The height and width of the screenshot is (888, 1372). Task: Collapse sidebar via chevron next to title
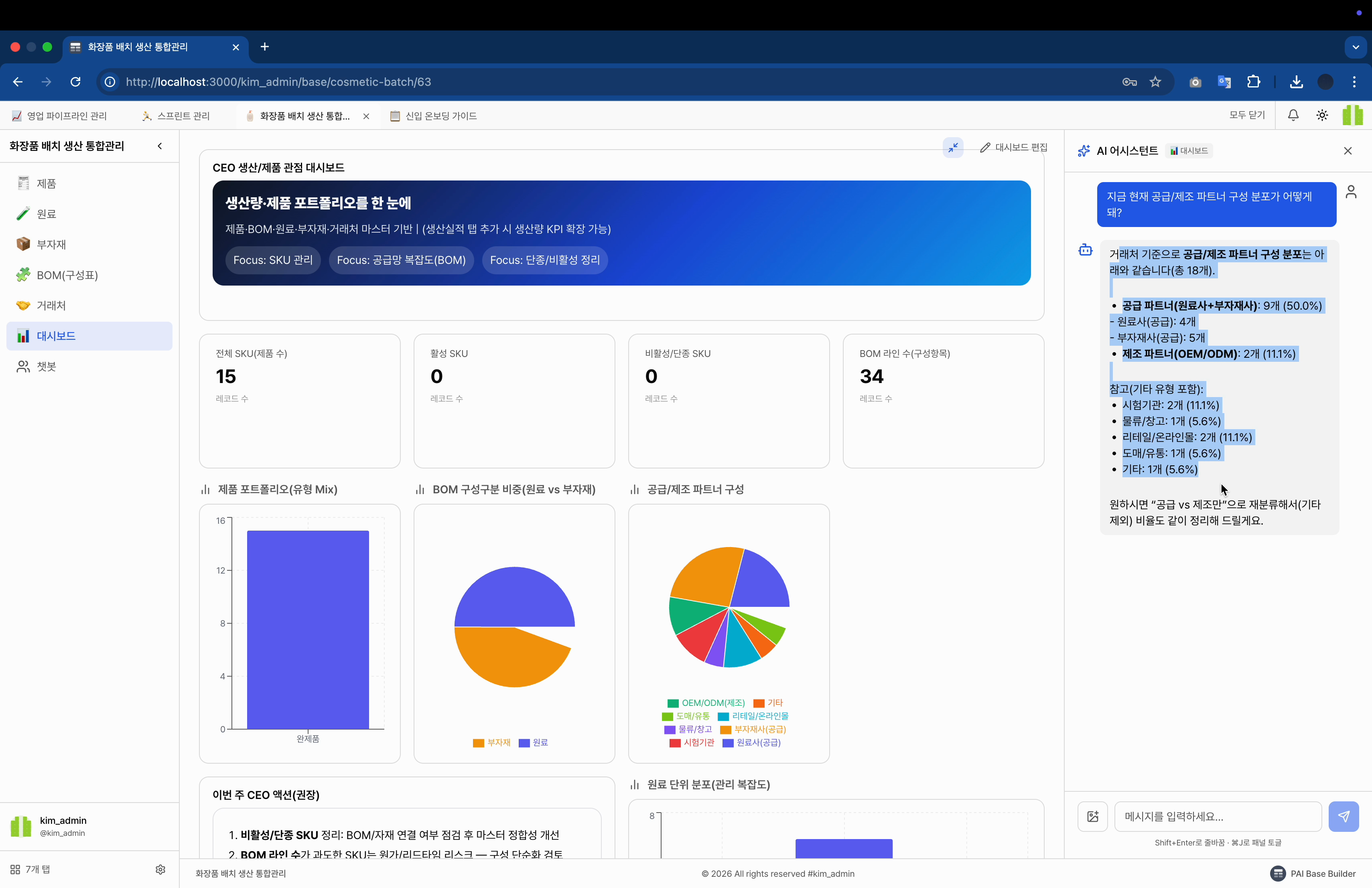click(160, 146)
